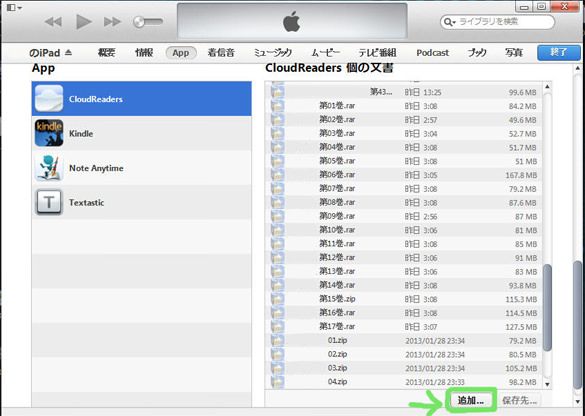Image resolution: width=585 pixels, height=416 pixels.
Task: Click the file icon for 第07巻.rar
Action: click(x=278, y=189)
